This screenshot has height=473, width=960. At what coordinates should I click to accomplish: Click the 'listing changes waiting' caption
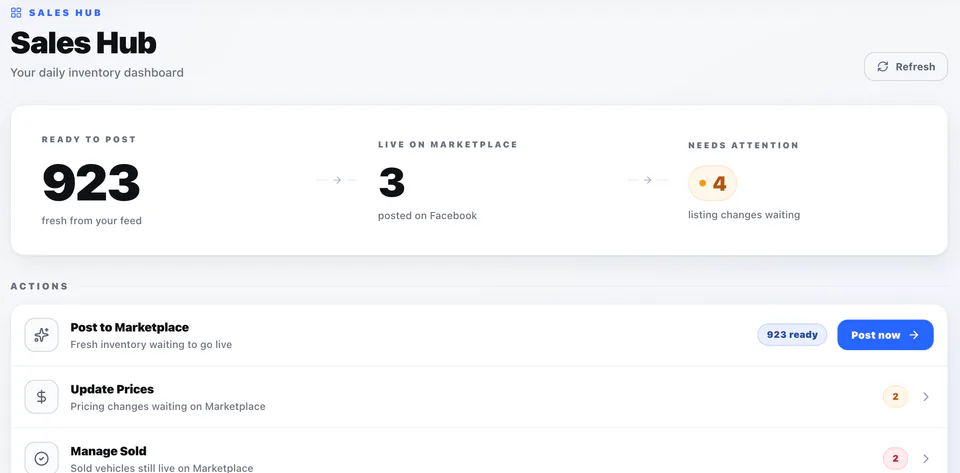(744, 215)
